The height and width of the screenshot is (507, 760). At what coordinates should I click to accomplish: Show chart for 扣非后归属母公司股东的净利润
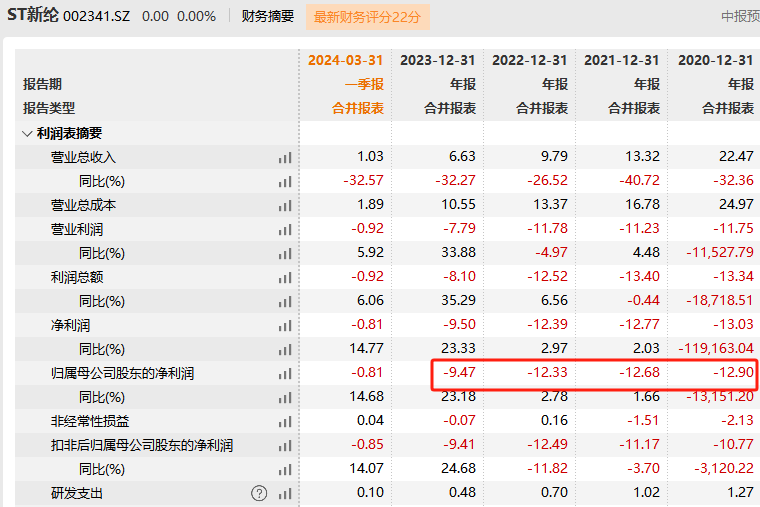285,445
